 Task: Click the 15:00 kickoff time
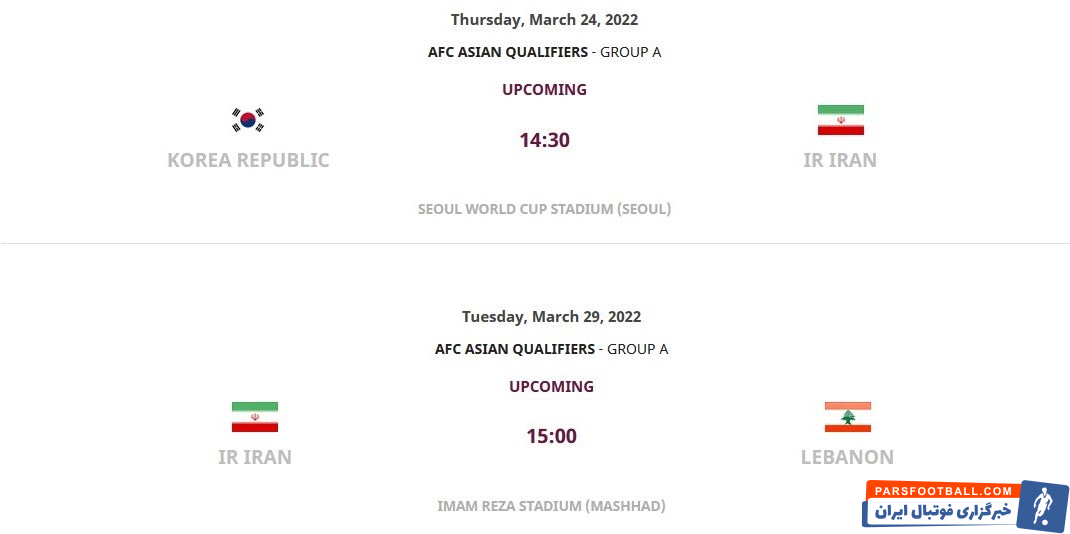(x=551, y=436)
